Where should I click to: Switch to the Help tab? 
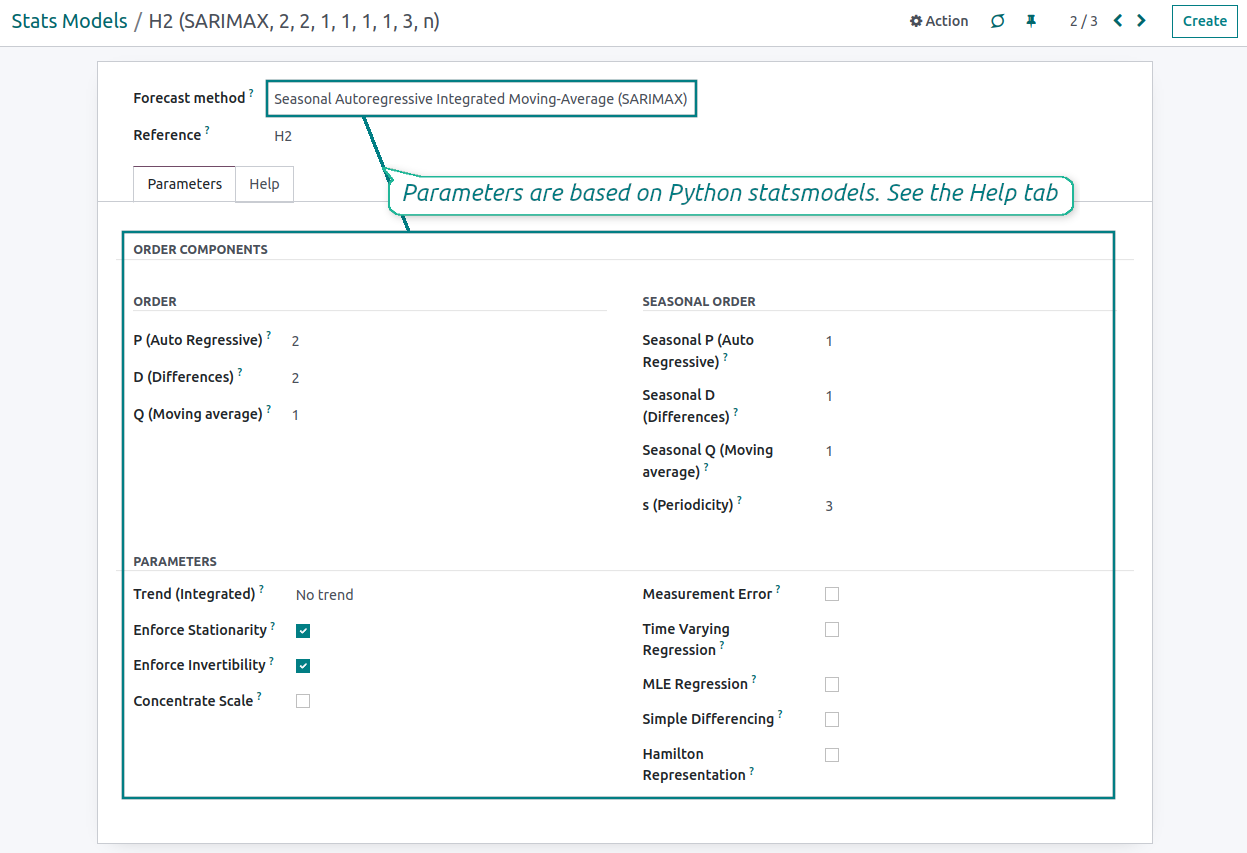click(x=264, y=184)
